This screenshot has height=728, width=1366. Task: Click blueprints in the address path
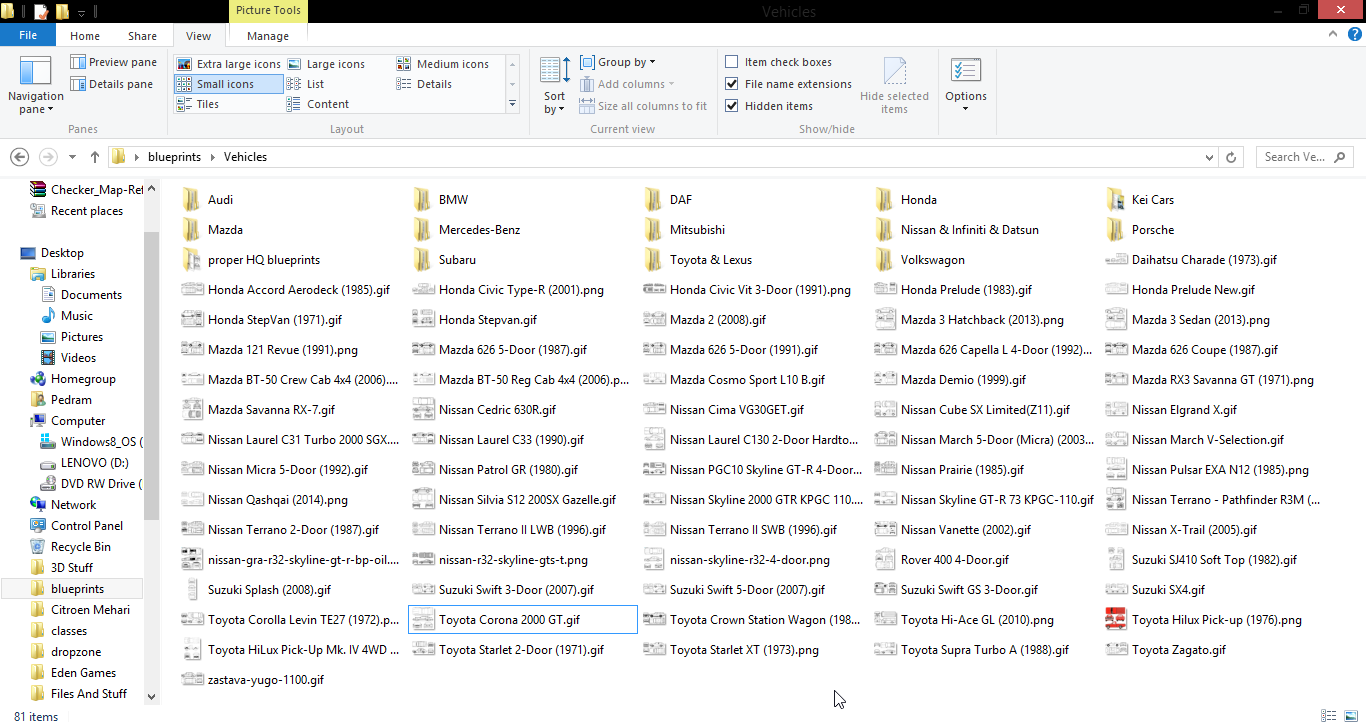(x=174, y=157)
